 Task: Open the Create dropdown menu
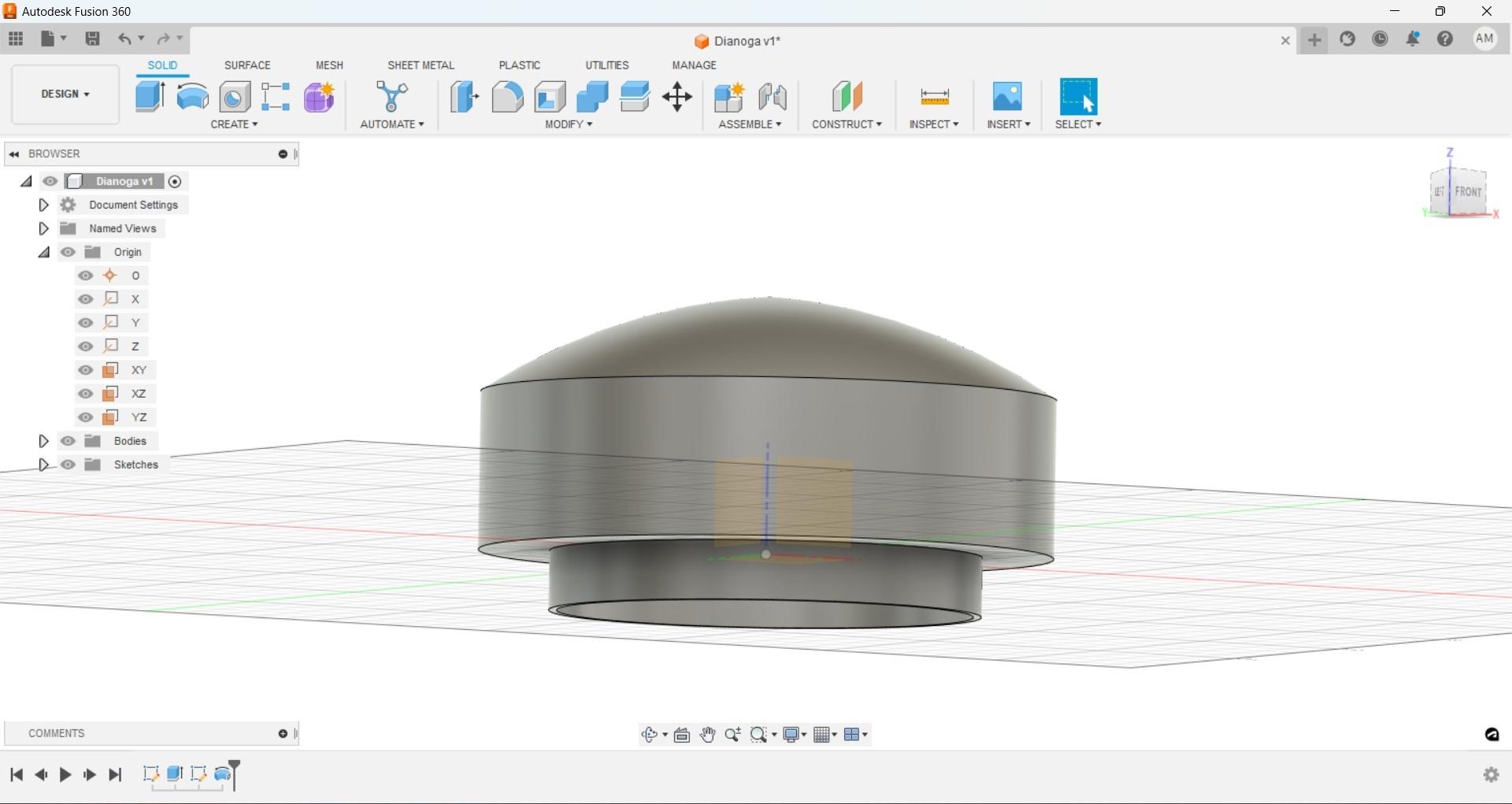pos(234,124)
